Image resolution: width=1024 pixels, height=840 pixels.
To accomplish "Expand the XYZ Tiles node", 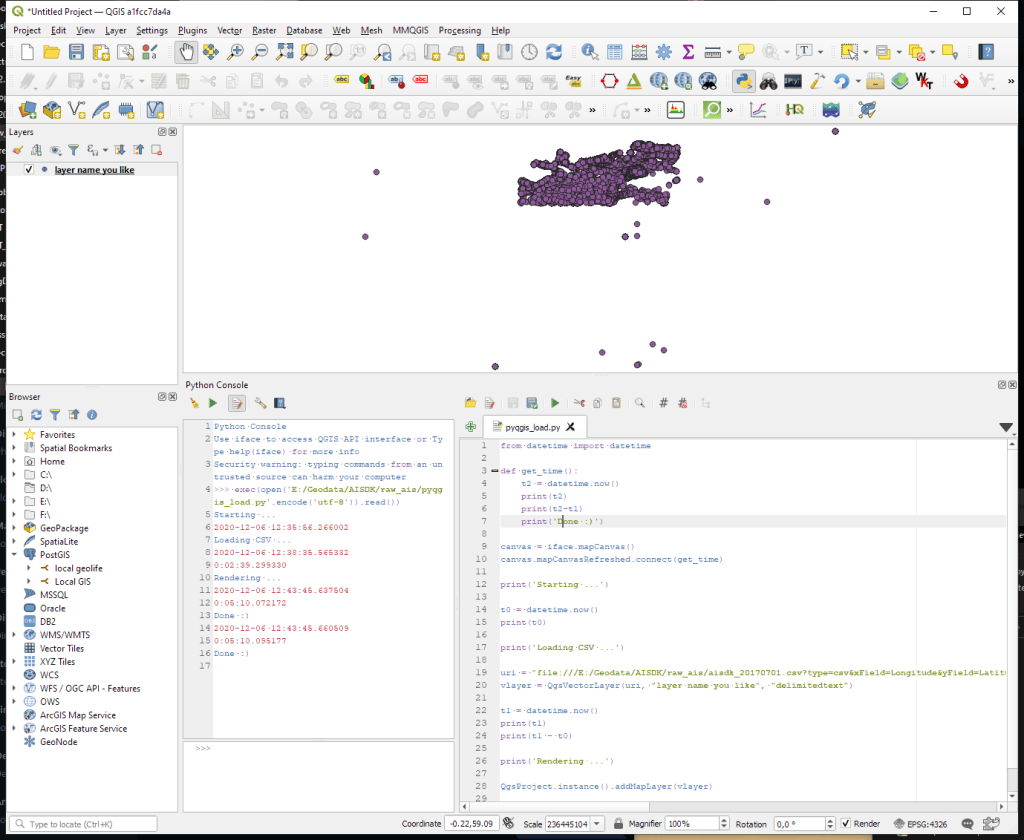I will click(x=14, y=662).
